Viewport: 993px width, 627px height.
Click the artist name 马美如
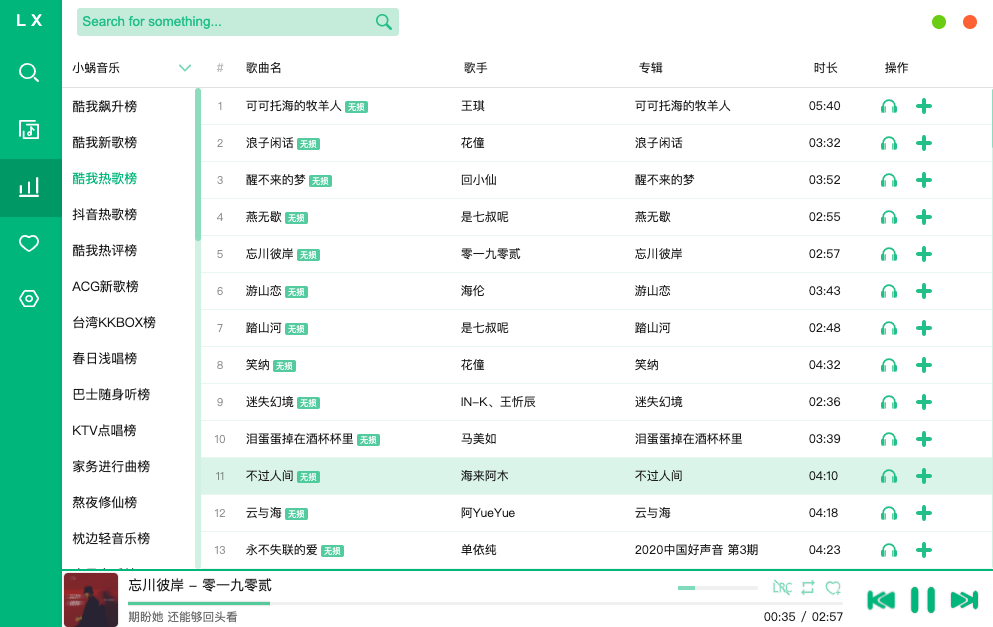(x=479, y=439)
